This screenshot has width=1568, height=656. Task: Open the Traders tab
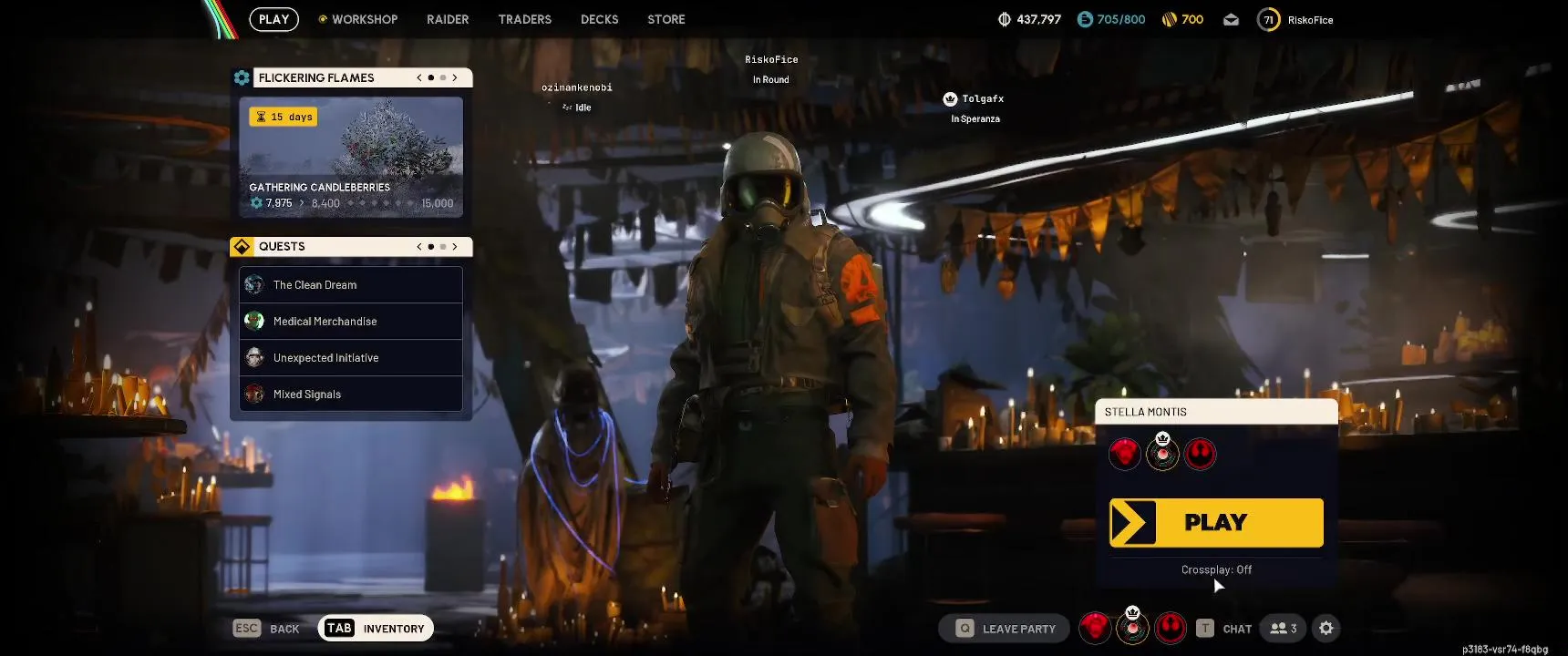[x=524, y=19]
